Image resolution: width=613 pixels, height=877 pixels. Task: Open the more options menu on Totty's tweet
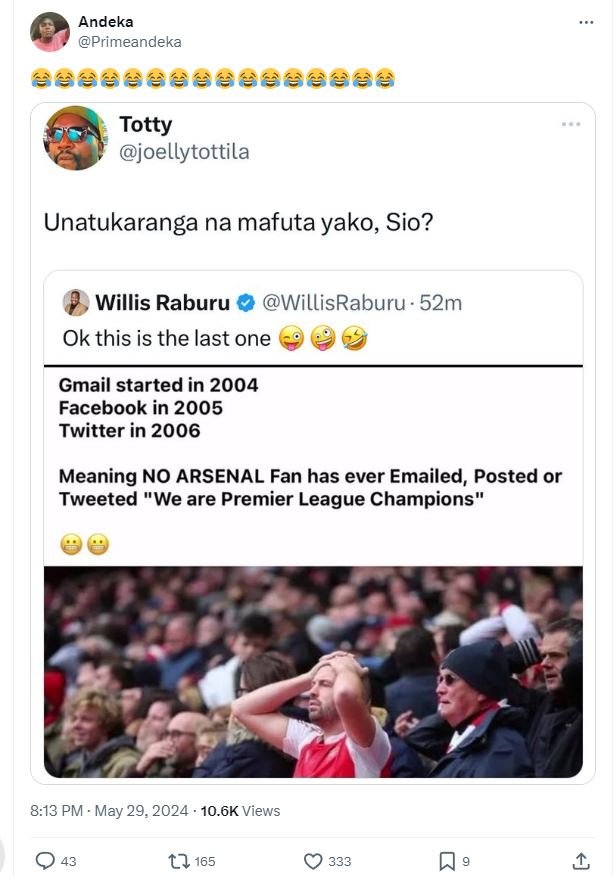(573, 122)
